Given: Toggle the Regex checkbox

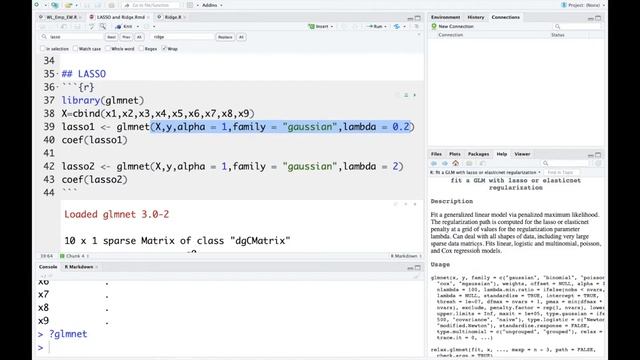Looking at the screenshot, I should tap(141, 49).
